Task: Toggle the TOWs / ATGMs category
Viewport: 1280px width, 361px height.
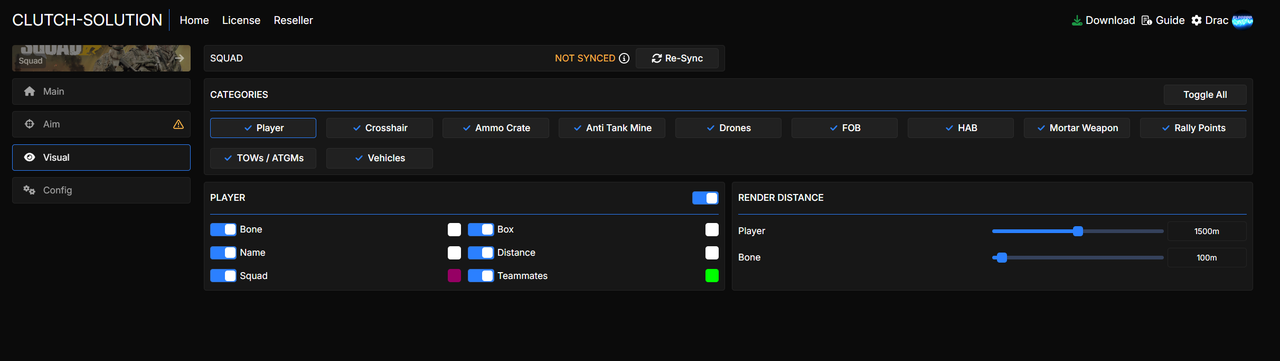Action: point(263,158)
